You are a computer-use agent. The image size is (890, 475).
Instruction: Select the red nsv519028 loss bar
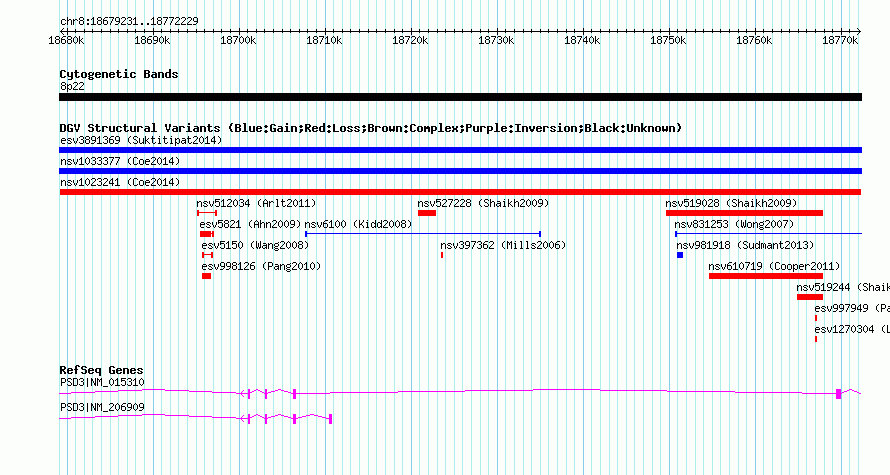click(x=744, y=213)
